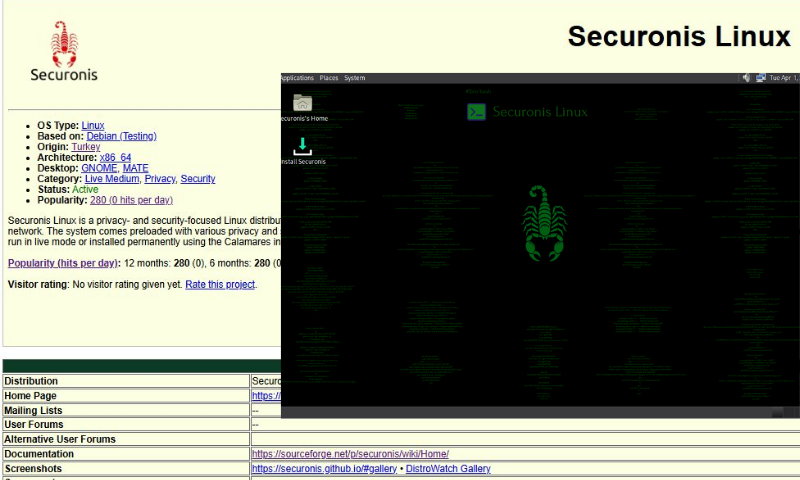Click the network status icon in panel

pyautogui.click(x=761, y=78)
